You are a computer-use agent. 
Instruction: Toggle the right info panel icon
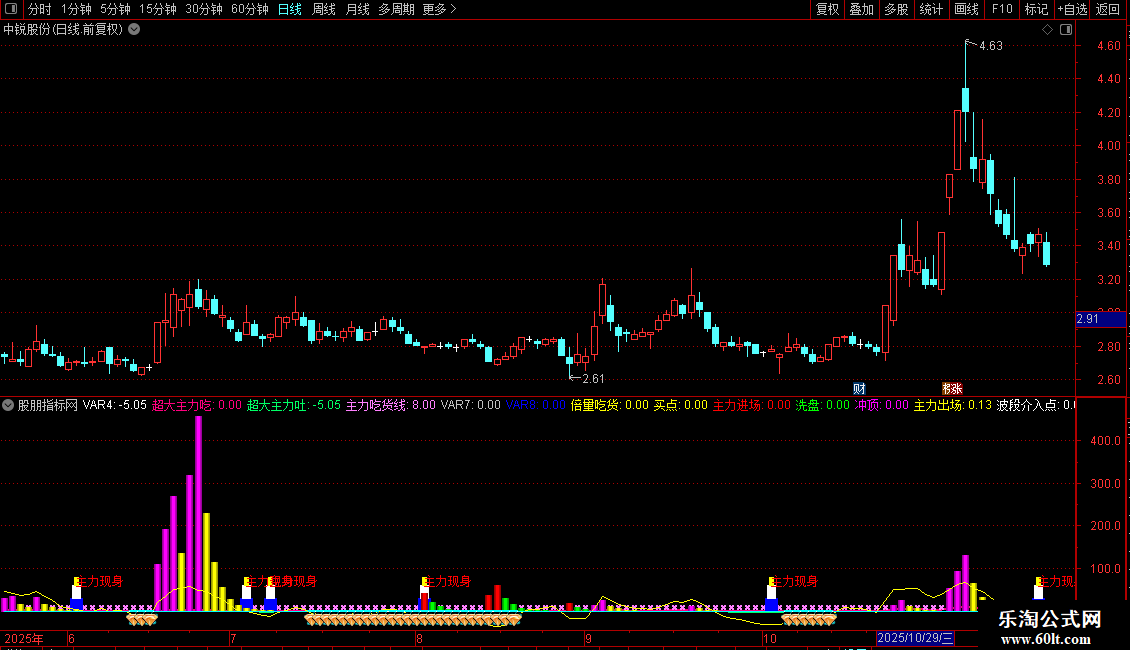[x=1066, y=30]
